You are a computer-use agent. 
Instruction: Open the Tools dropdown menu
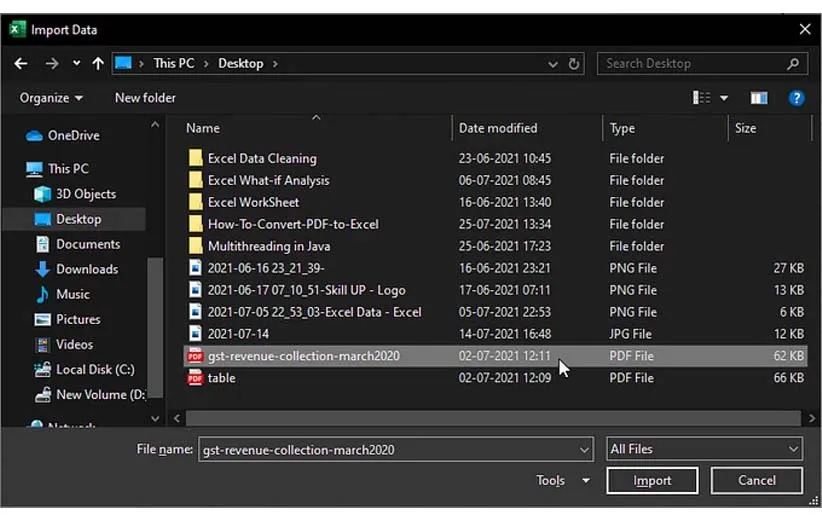tap(562, 481)
